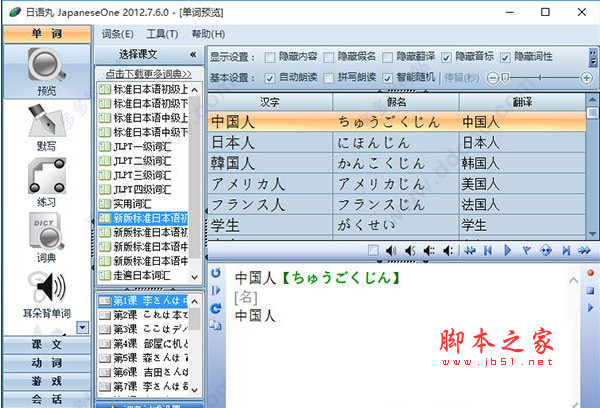Click the blue play triangle in playback bar

[507, 250]
